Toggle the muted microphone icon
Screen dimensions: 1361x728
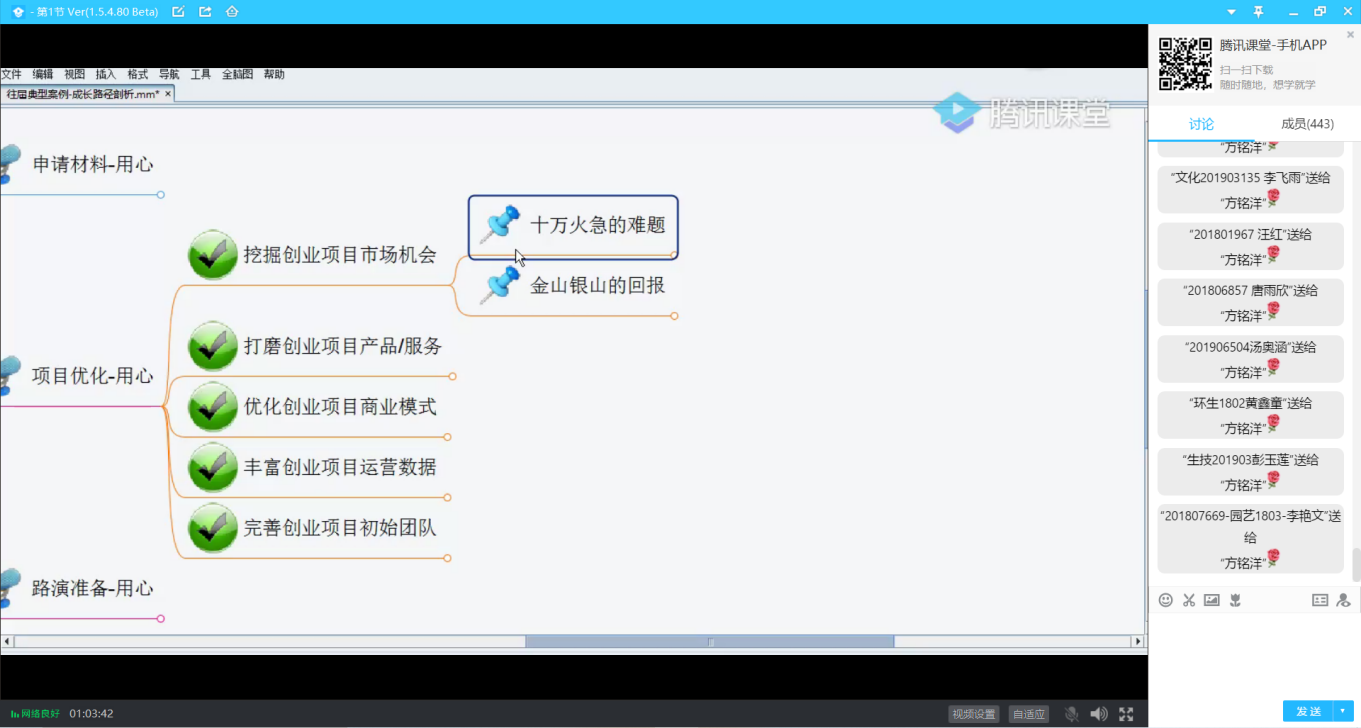click(x=1071, y=714)
